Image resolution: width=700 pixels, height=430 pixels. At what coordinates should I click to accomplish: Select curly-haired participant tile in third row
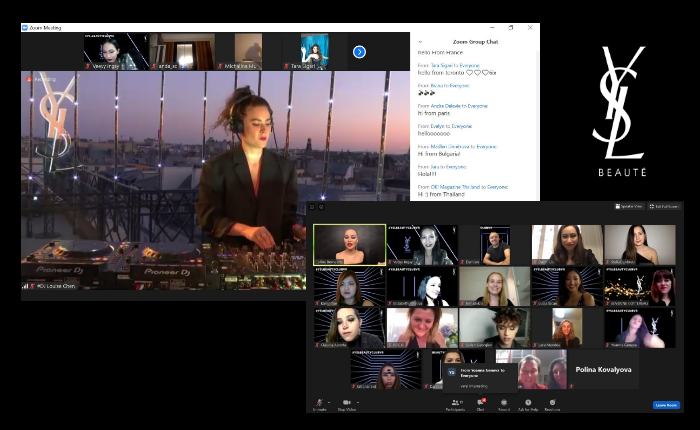coord(495,328)
